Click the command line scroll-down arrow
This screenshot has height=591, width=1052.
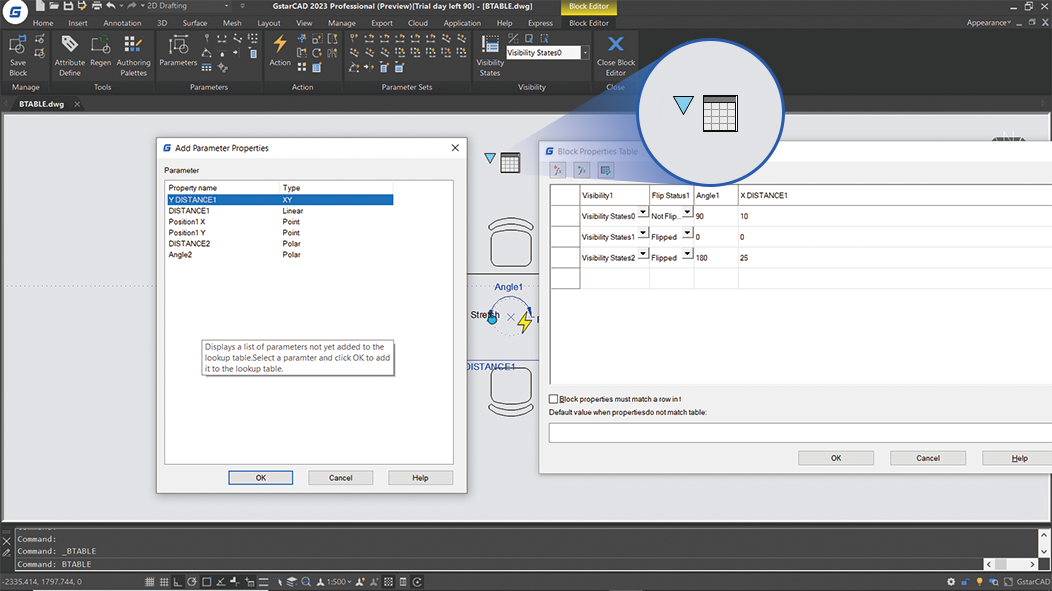pos(1043,551)
